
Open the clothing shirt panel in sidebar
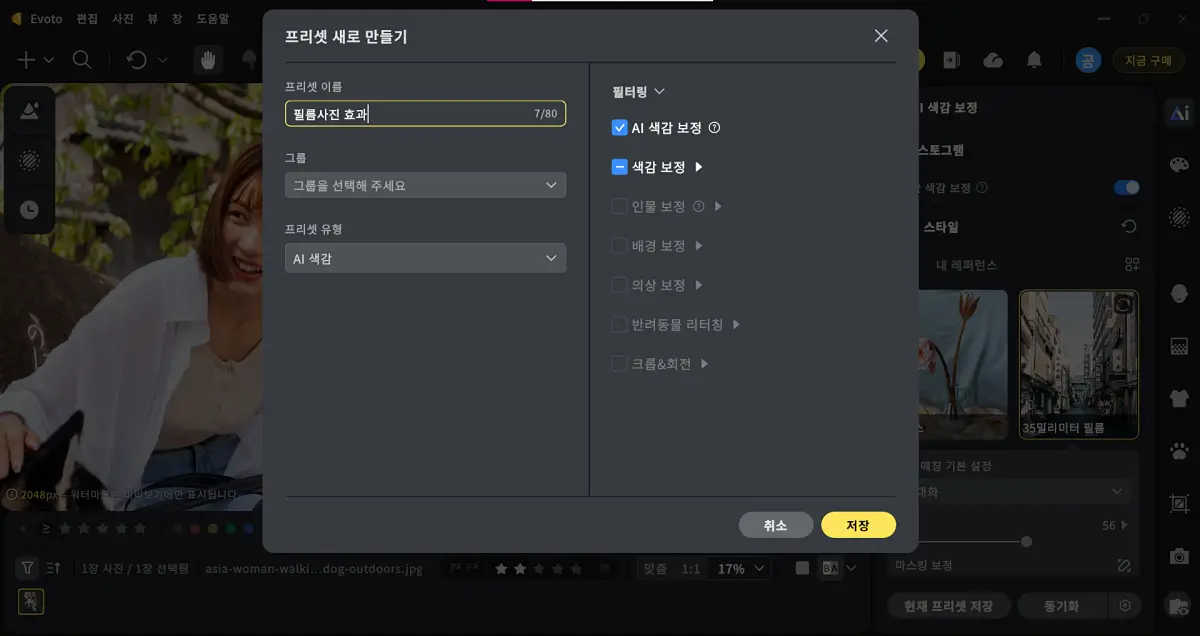[1180, 398]
